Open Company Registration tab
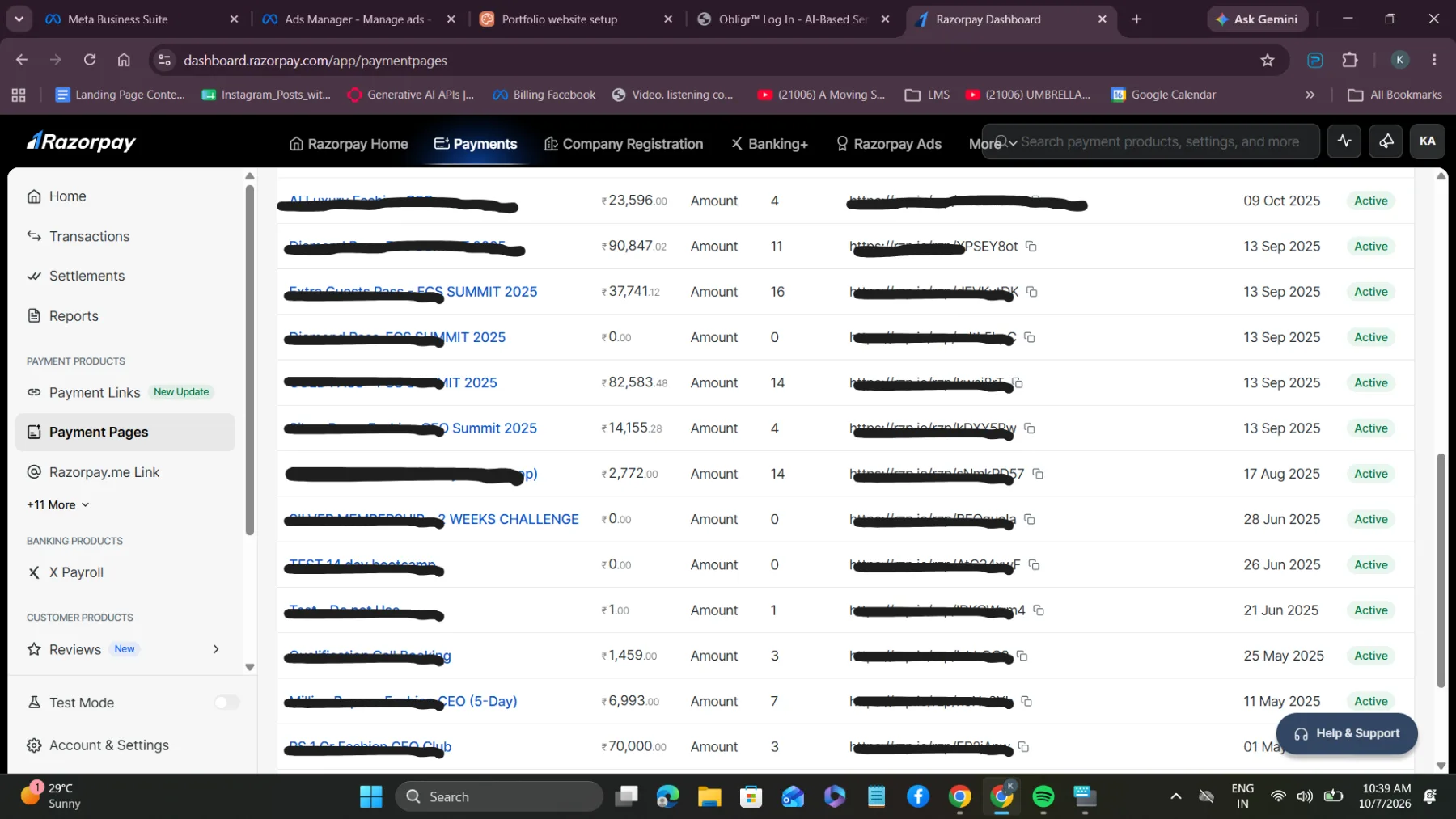Viewport: 1456px width, 819px height. click(624, 144)
